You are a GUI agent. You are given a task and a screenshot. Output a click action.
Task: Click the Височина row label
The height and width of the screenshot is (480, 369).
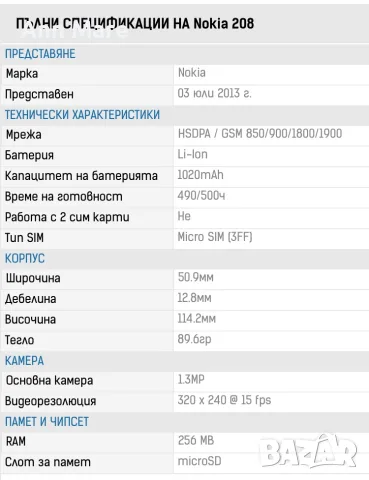(30, 320)
